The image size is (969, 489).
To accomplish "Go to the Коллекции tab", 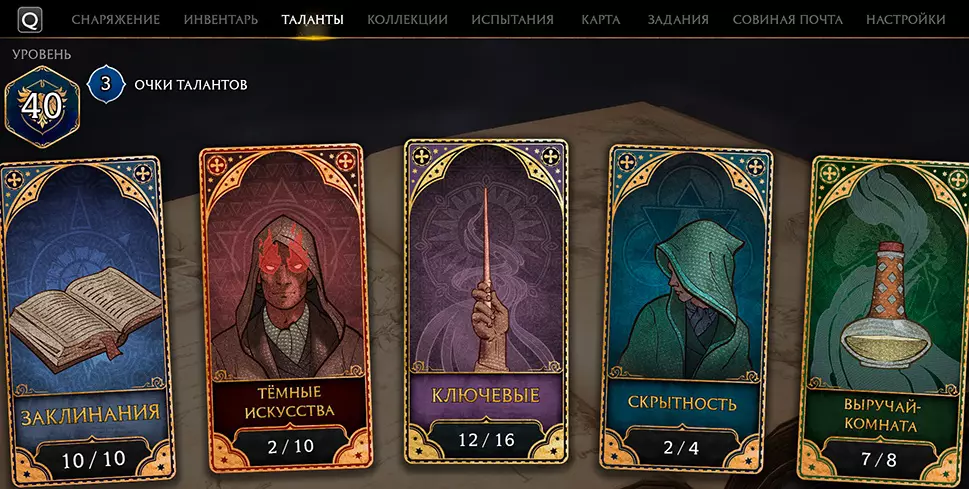I will [x=407, y=20].
